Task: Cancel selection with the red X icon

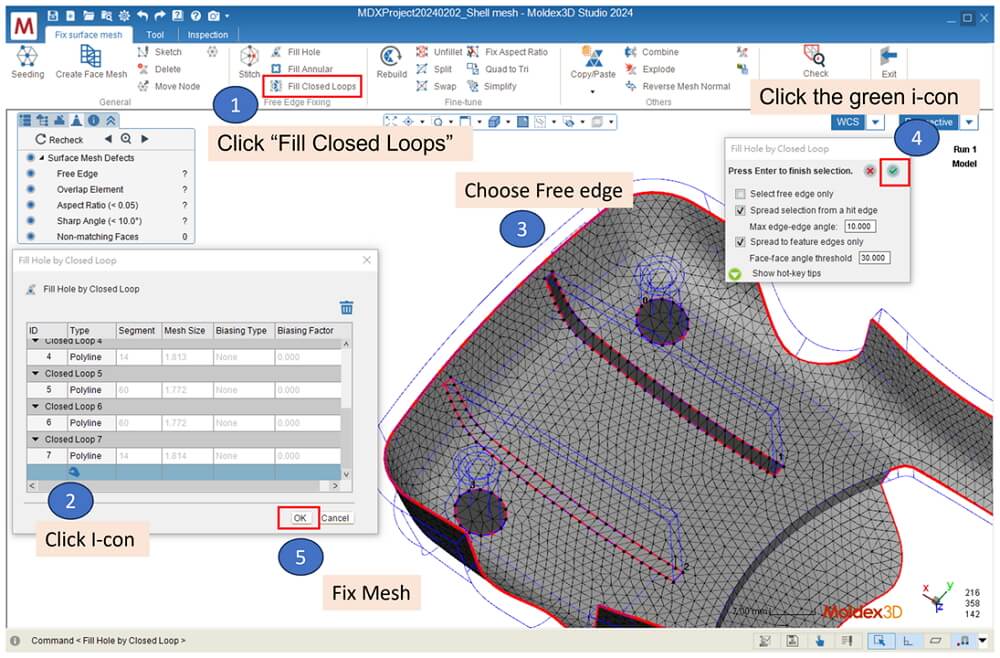Action: coord(869,171)
